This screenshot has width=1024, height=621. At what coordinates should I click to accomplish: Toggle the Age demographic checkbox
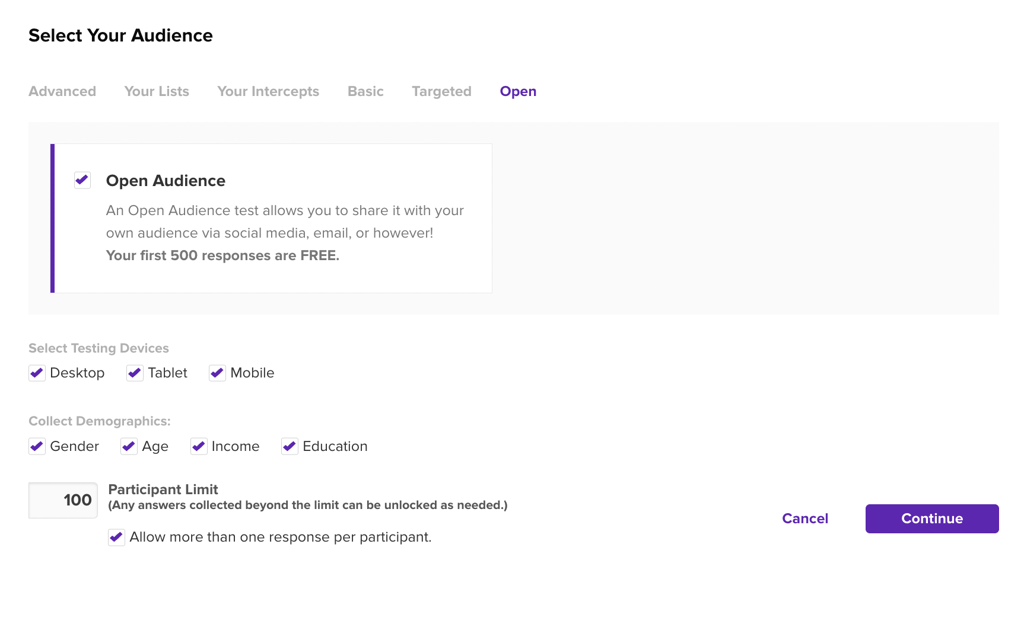point(129,446)
